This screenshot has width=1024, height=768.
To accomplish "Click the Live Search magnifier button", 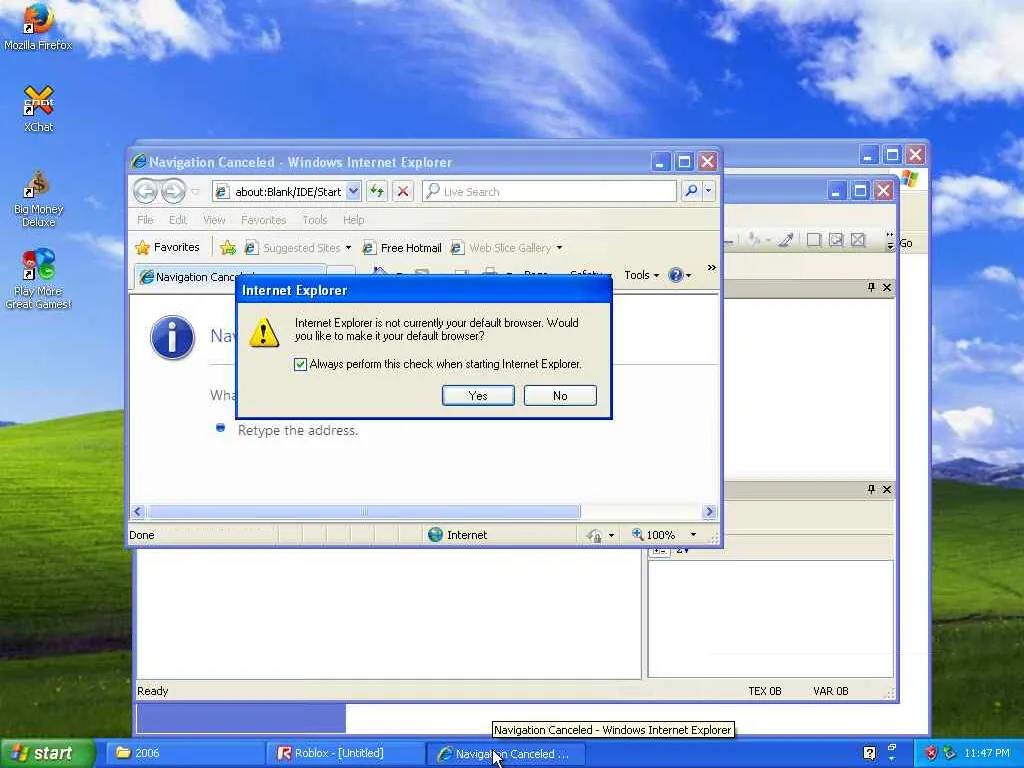I will [691, 191].
